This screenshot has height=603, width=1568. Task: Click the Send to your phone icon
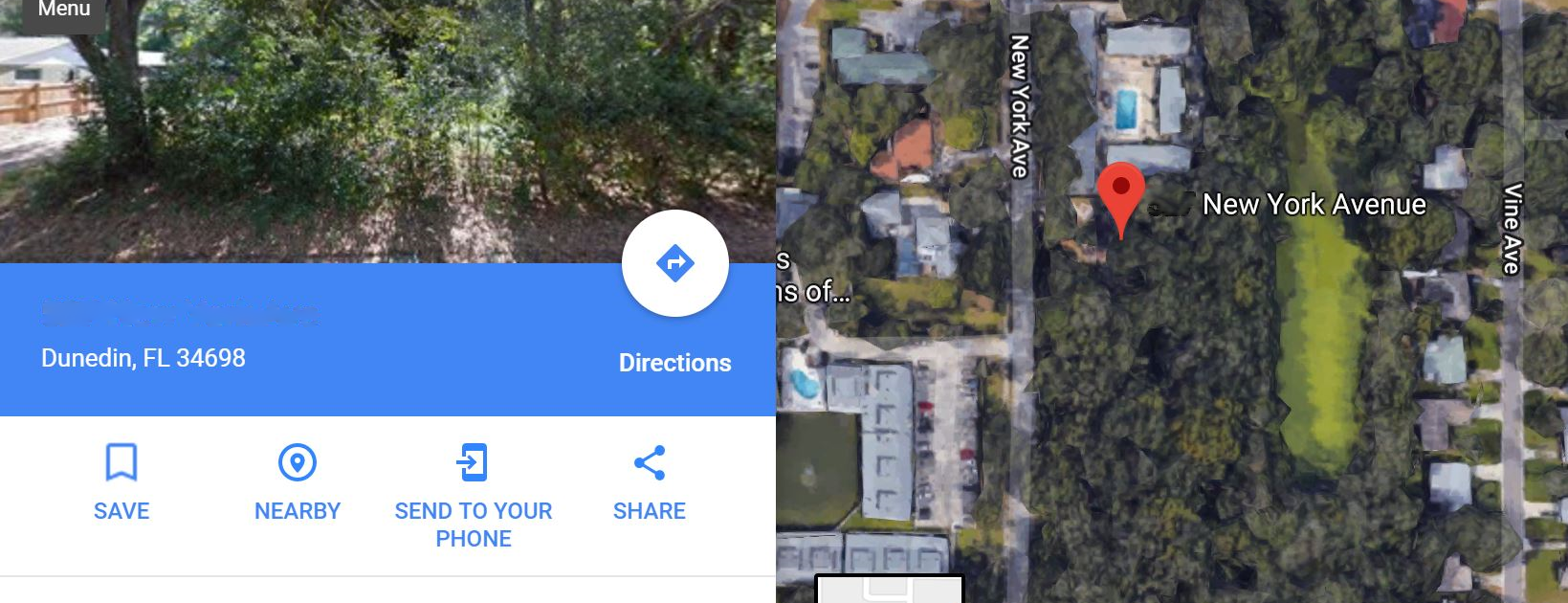click(473, 462)
